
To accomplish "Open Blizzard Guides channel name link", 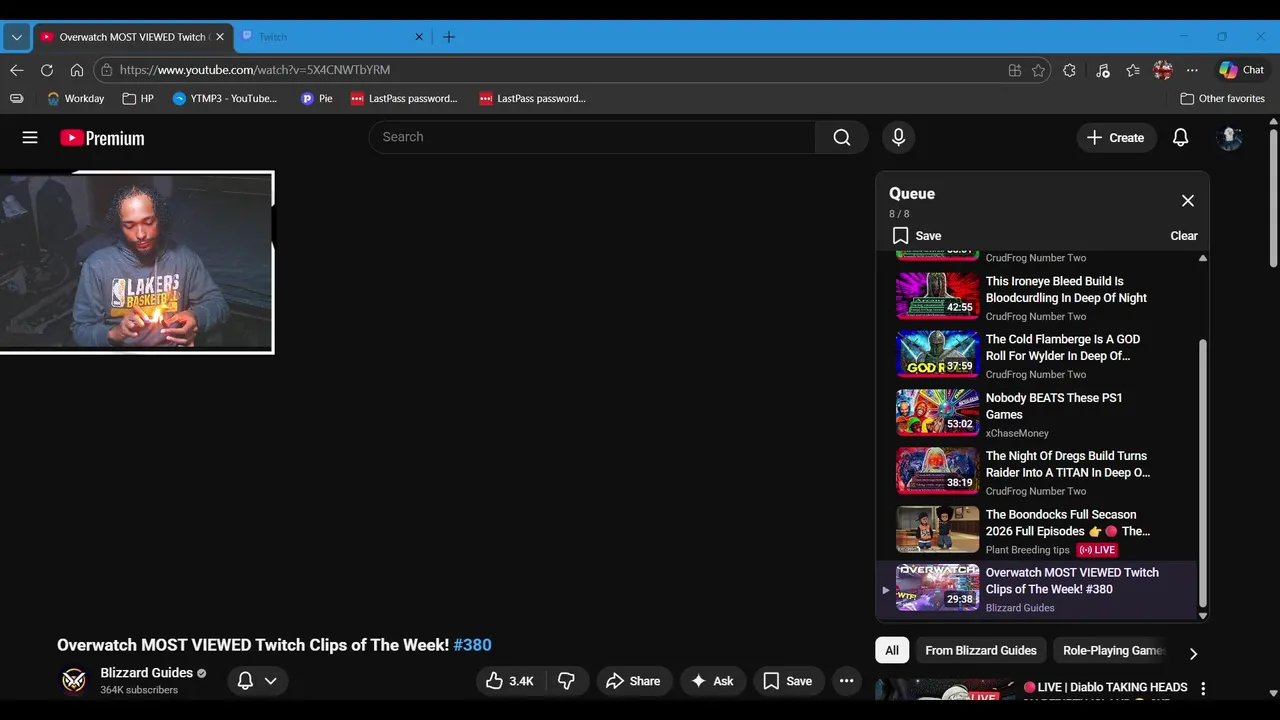I will [146, 673].
